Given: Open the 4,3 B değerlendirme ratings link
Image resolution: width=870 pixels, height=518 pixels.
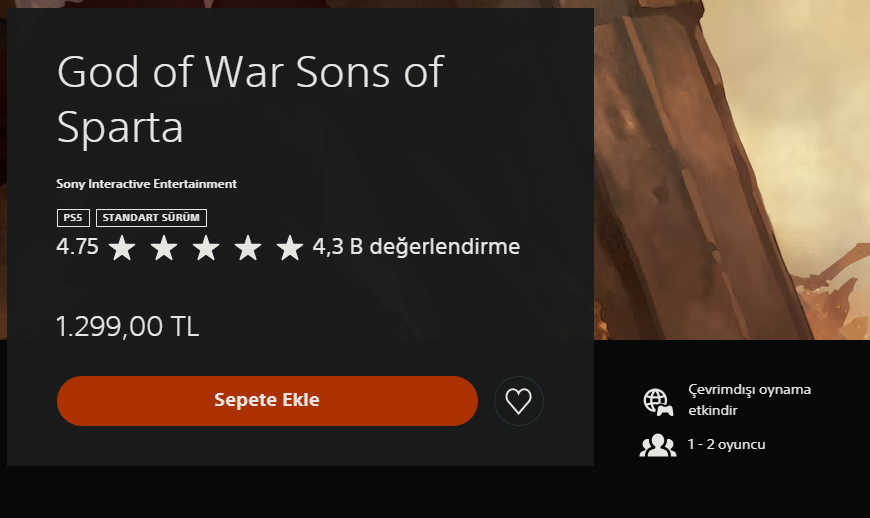Looking at the screenshot, I should click(416, 246).
